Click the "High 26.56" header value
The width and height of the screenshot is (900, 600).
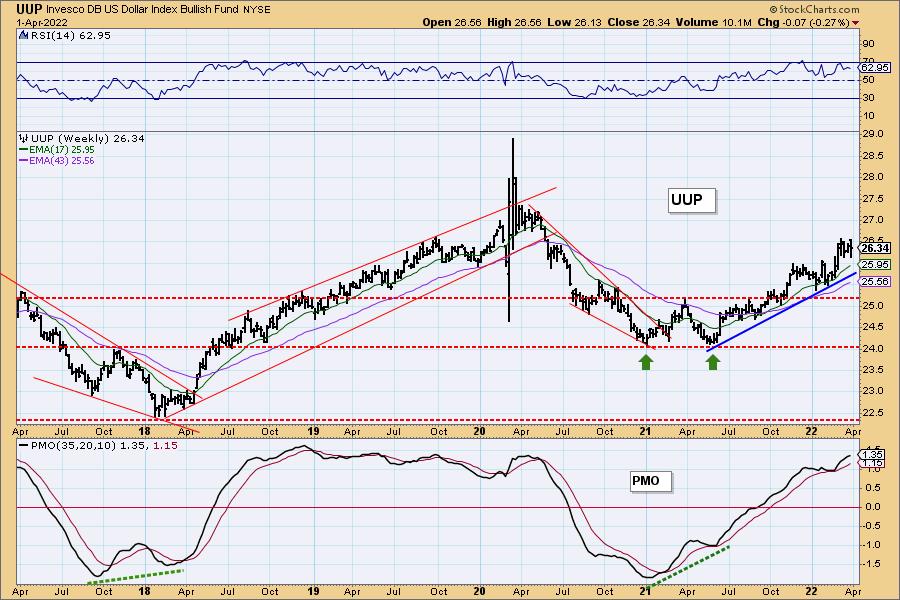(x=514, y=22)
